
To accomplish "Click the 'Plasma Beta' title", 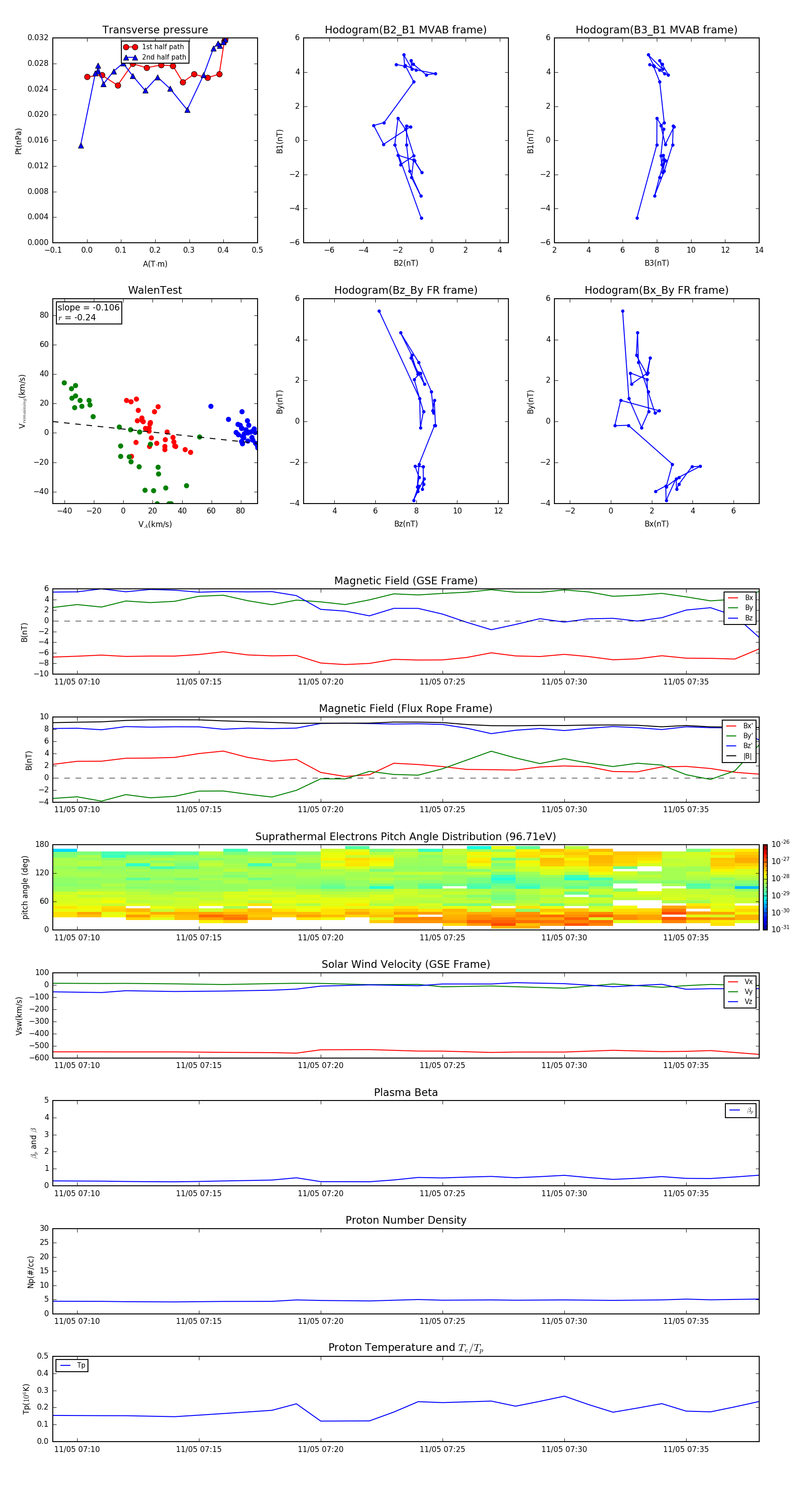I will point(406,1092).
